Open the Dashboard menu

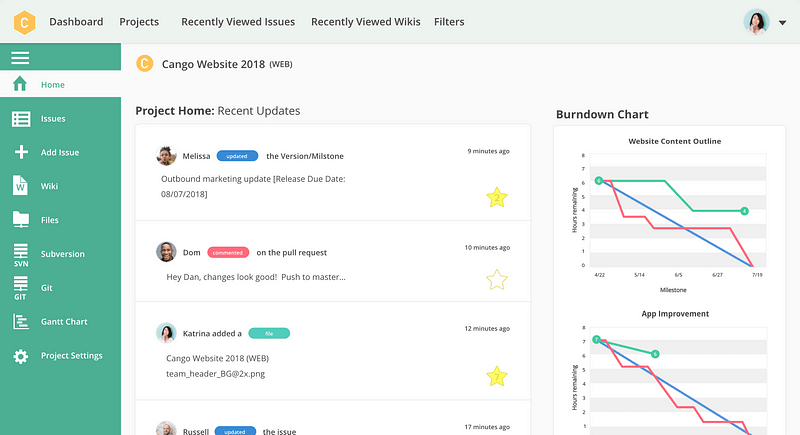pyautogui.click(x=76, y=22)
